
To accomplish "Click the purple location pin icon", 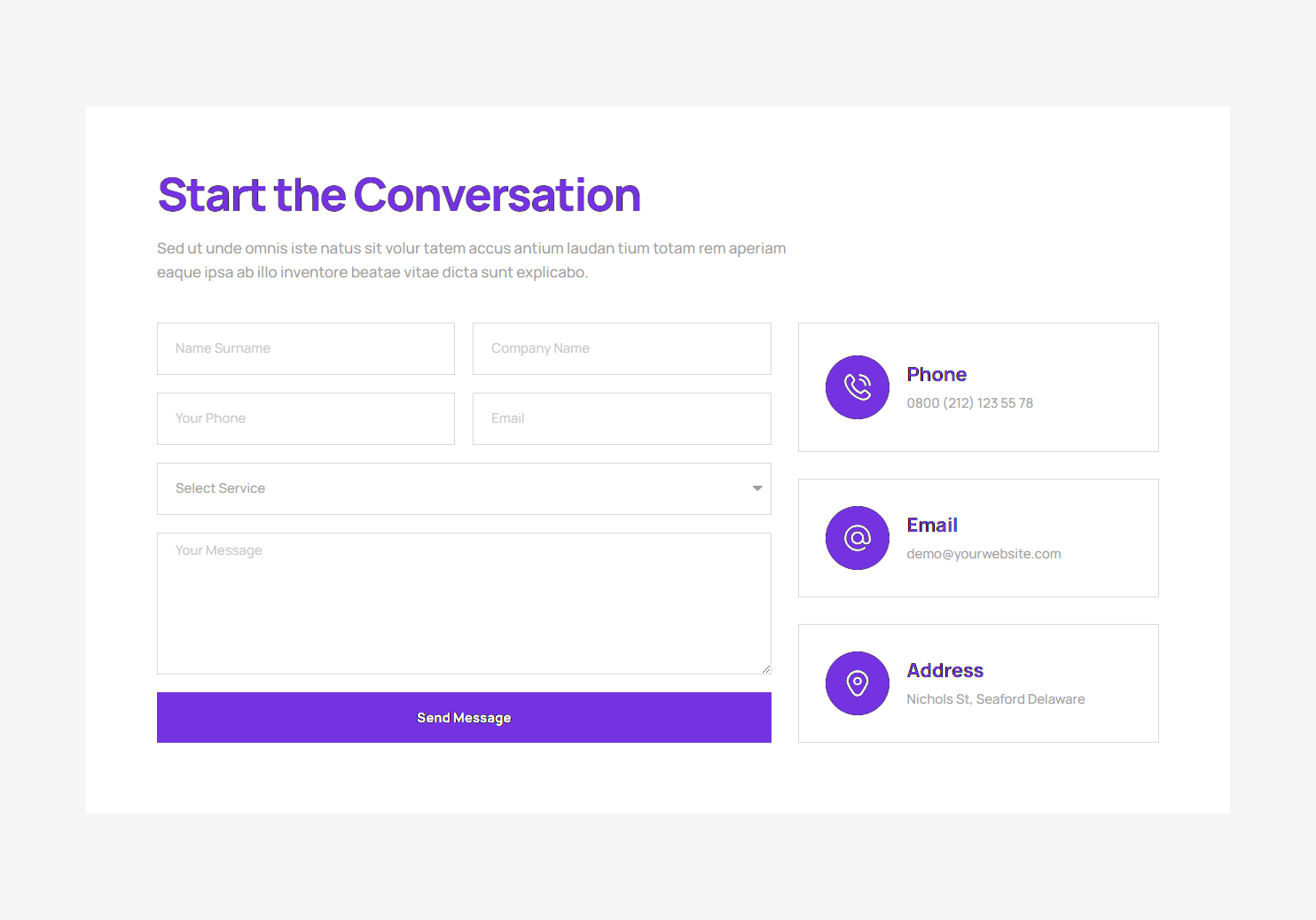I will coord(857,683).
